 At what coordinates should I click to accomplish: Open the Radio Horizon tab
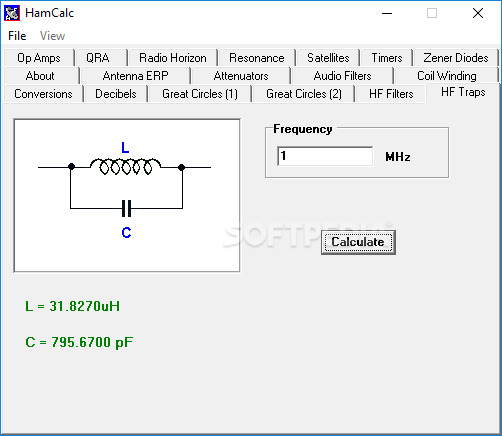coord(173,58)
